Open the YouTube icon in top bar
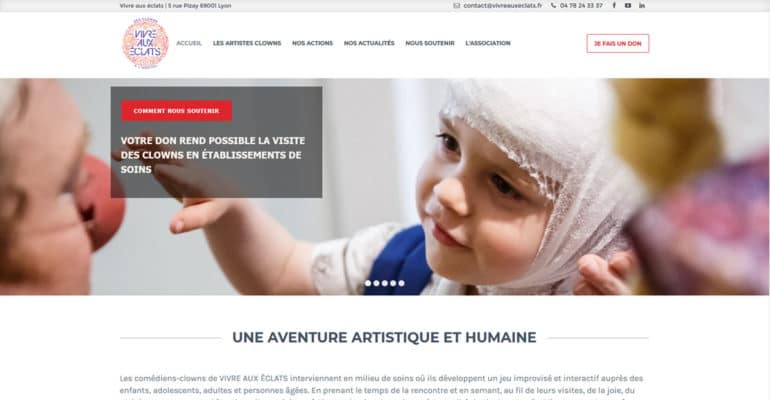Screen dimensions: 770x400 [628, 5]
